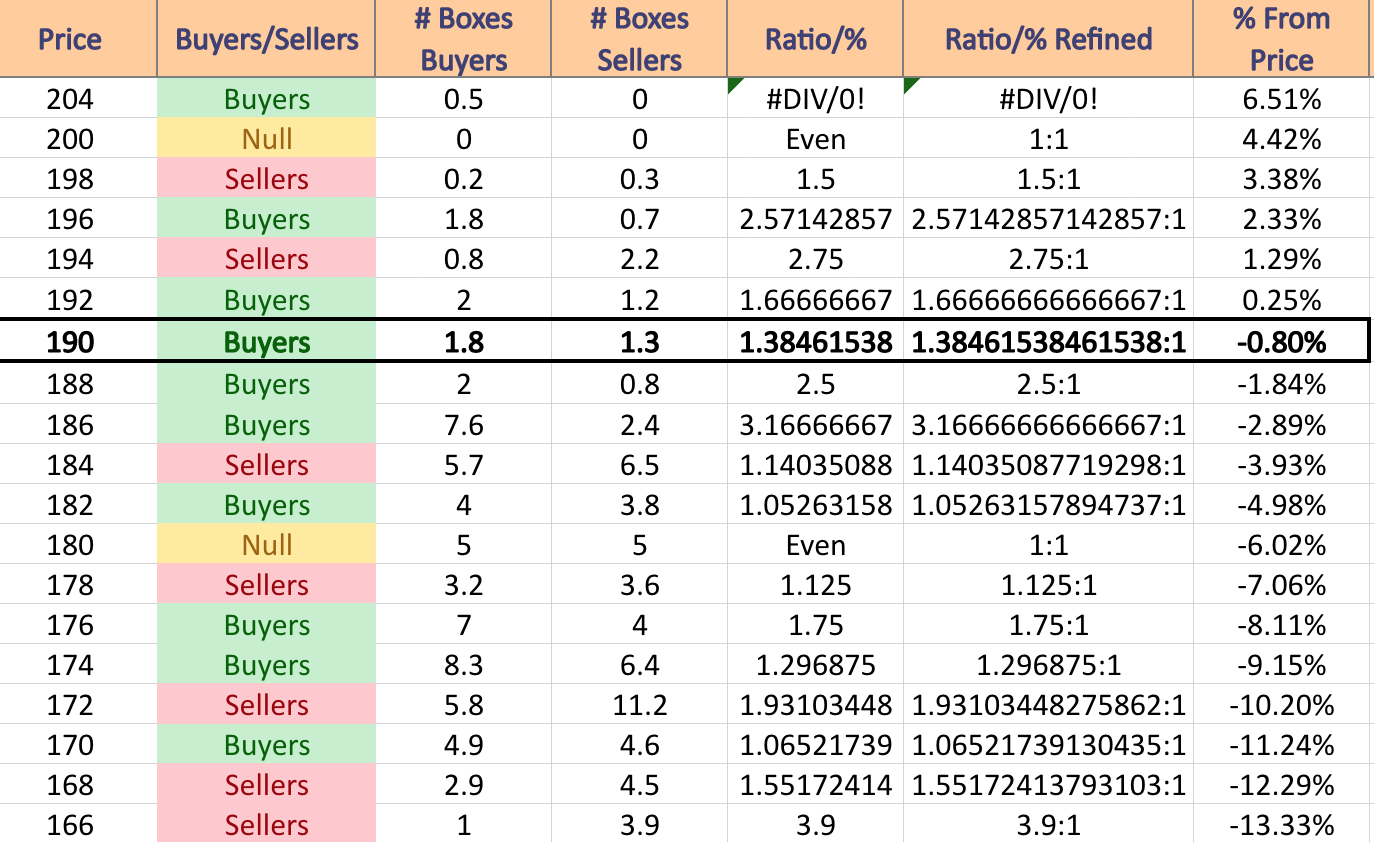Select the Sellers cell in the 178 row

tap(266, 585)
